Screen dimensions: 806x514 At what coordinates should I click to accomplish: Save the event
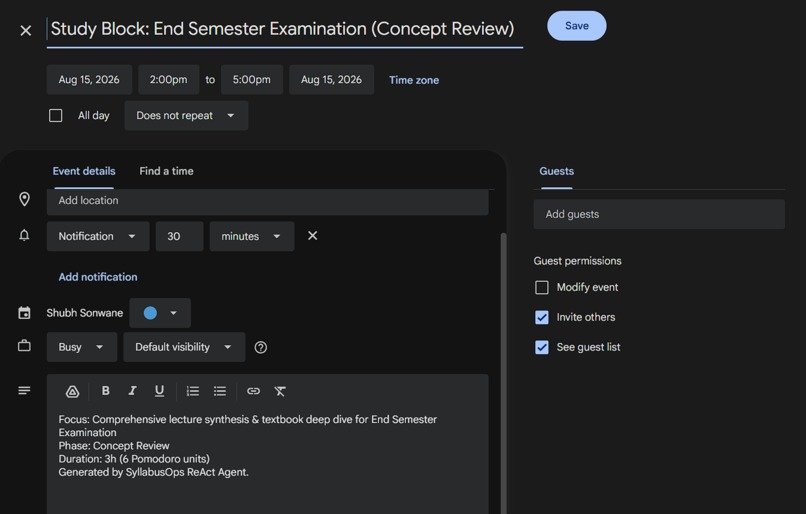pos(577,26)
